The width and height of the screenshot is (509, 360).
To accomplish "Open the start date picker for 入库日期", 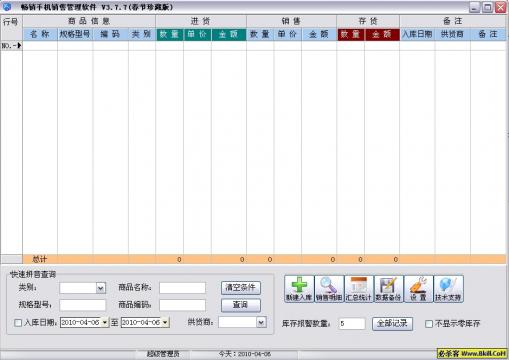I will coord(105,322).
